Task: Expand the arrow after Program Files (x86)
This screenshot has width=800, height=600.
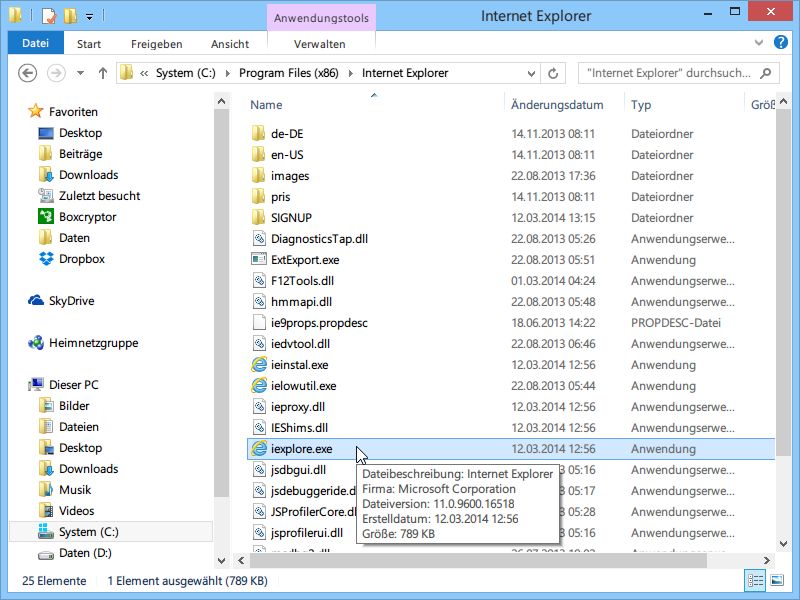Action: tap(351, 73)
